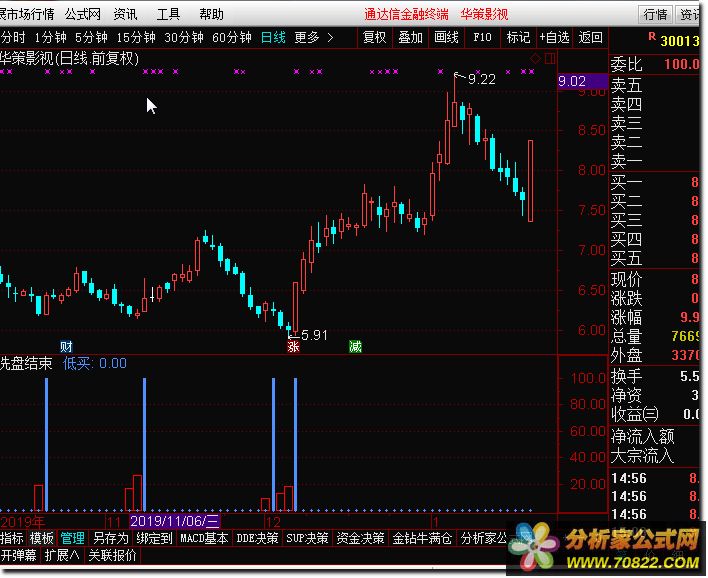
Task: Select the MACD基本 indicator tab
Action: [205, 538]
